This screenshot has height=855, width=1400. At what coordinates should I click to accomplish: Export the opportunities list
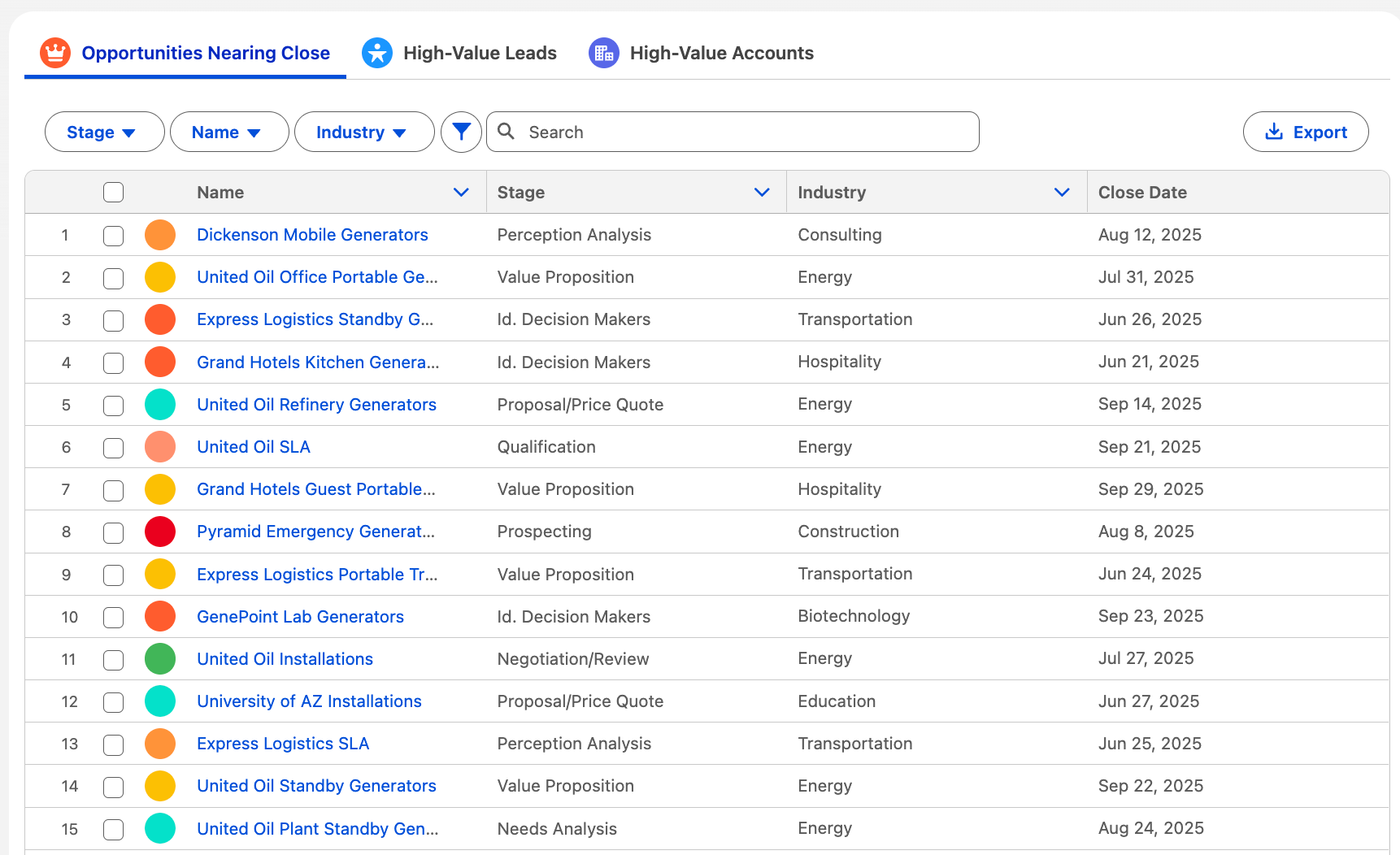coord(1305,132)
